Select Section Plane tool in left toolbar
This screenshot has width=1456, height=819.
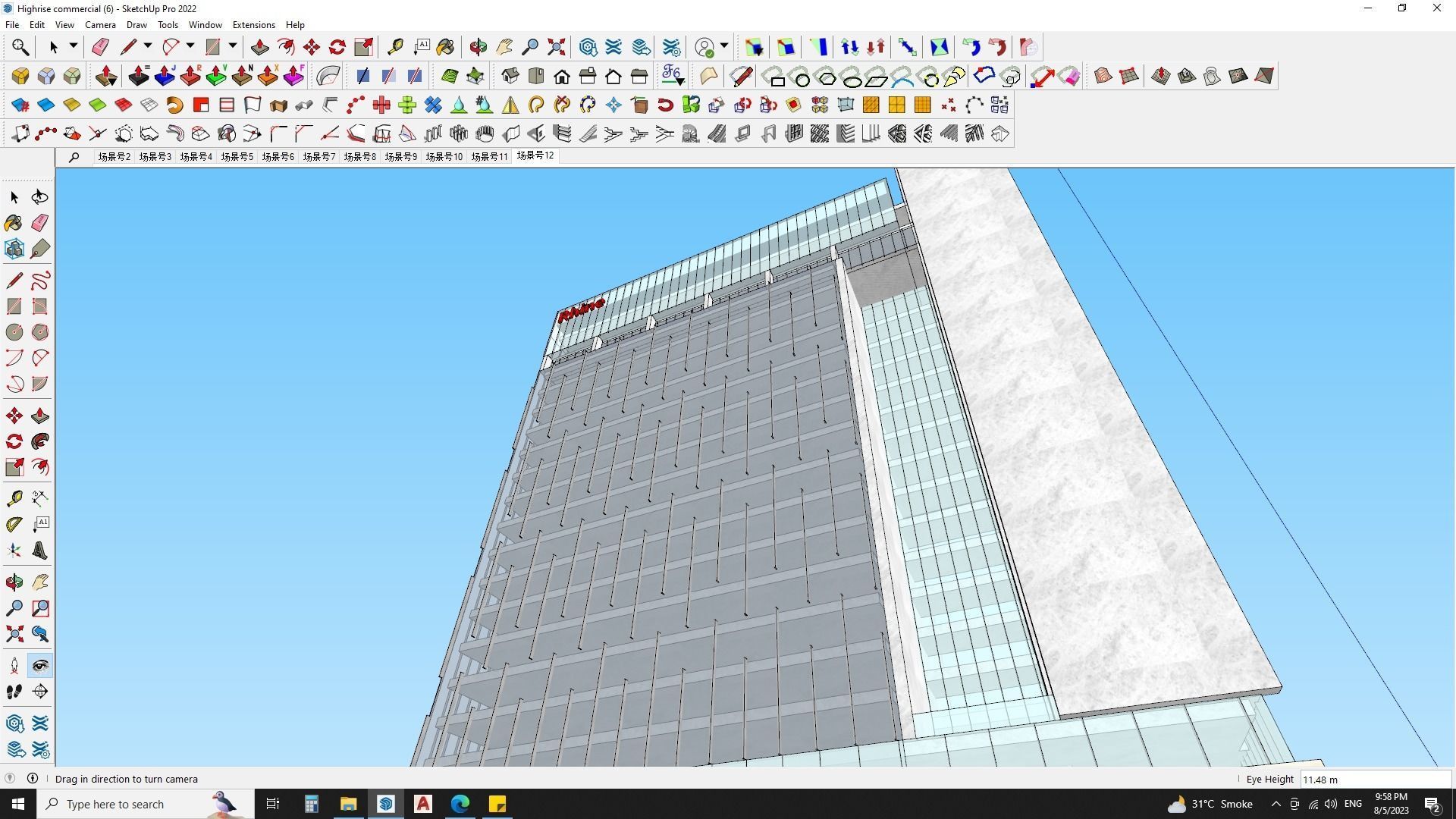[x=40, y=692]
